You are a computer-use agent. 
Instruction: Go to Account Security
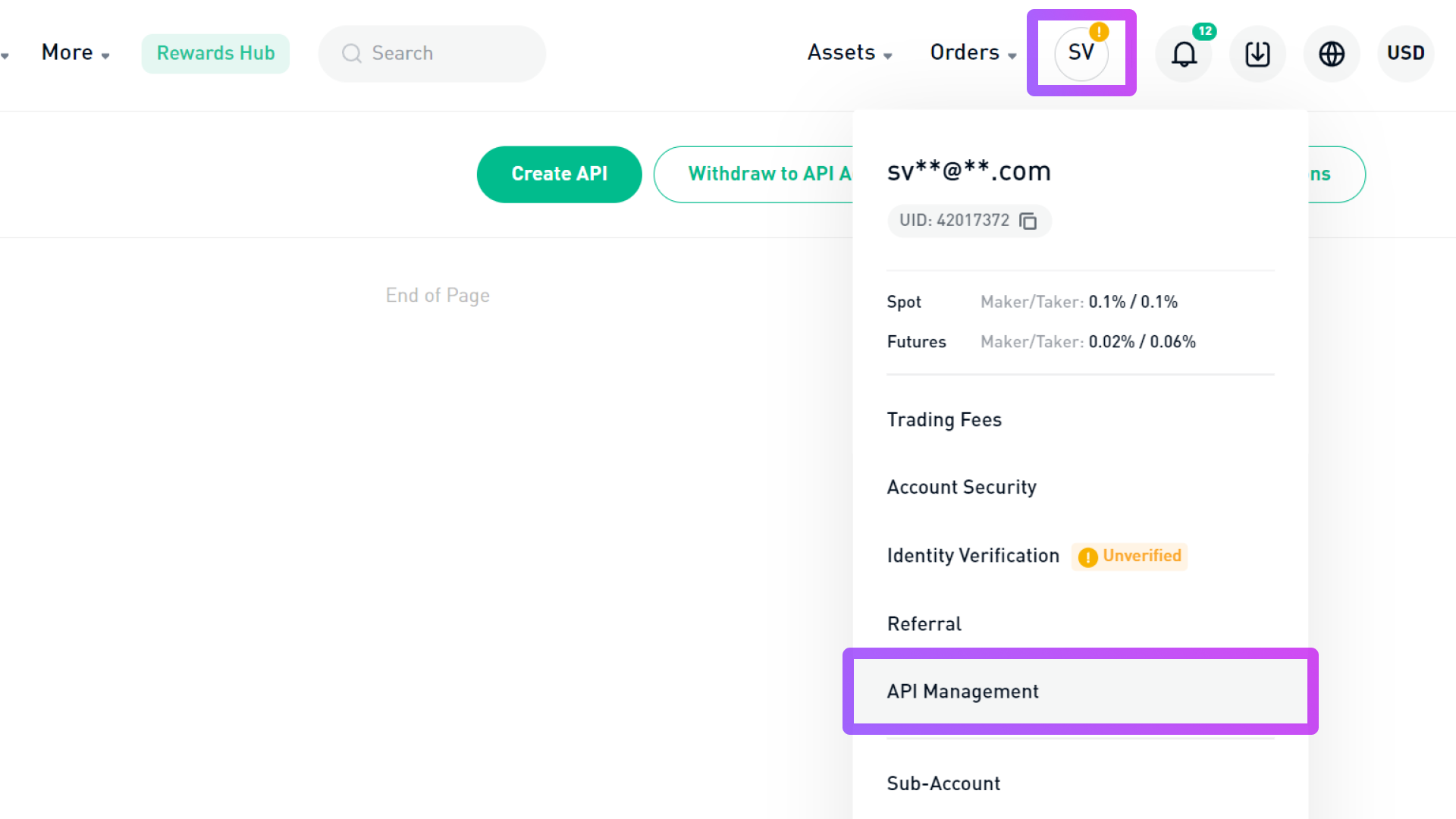point(962,488)
